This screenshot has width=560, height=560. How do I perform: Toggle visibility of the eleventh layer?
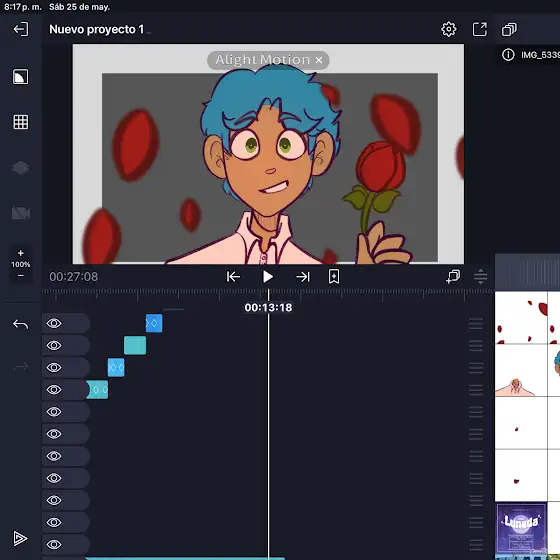tap(54, 544)
